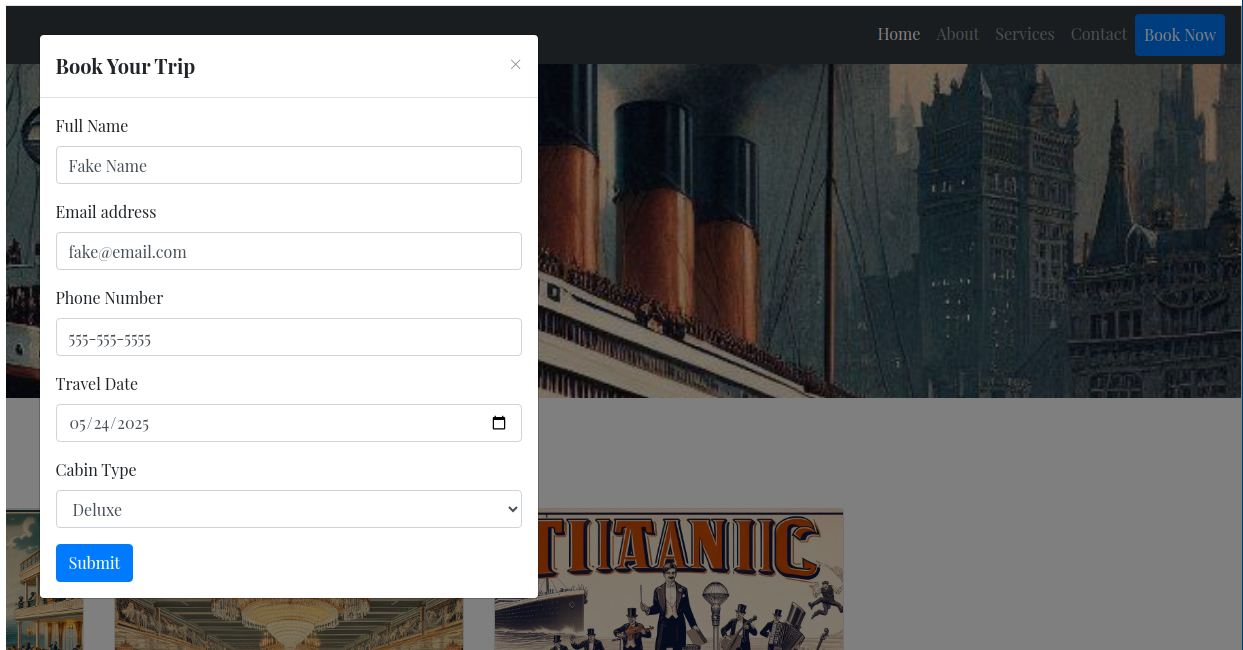Open the About nav link
This screenshot has height=650, width=1243.
[957, 35]
